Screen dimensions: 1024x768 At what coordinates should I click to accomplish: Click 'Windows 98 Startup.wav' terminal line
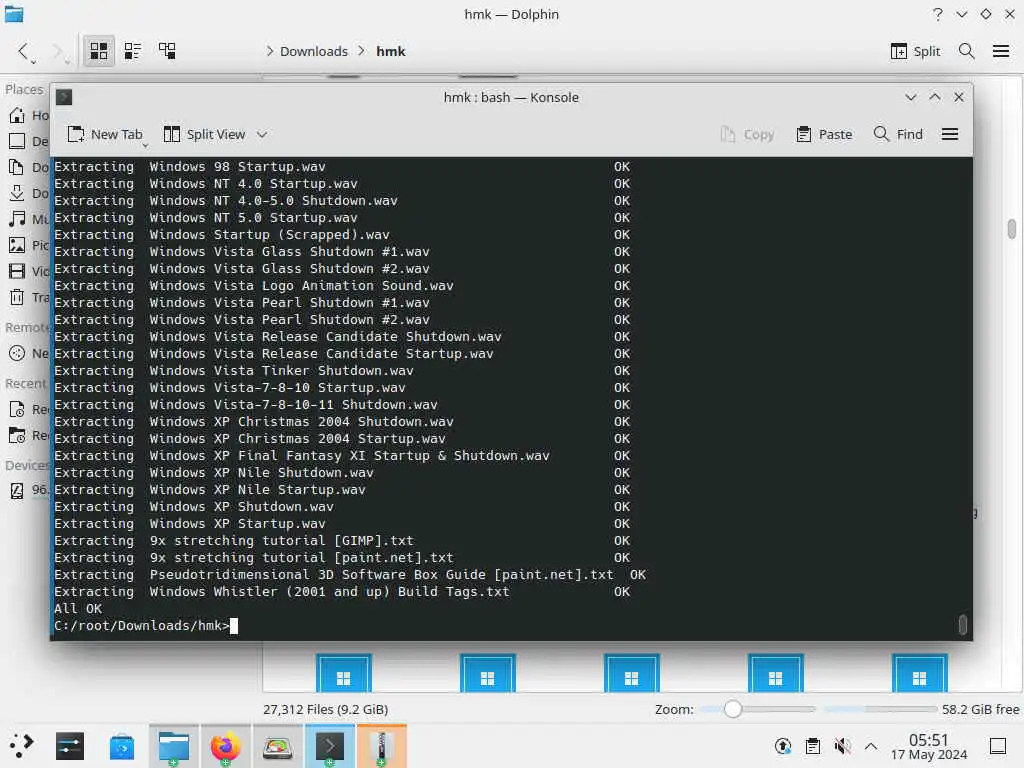pyautogui.click(x=237, y=167)
